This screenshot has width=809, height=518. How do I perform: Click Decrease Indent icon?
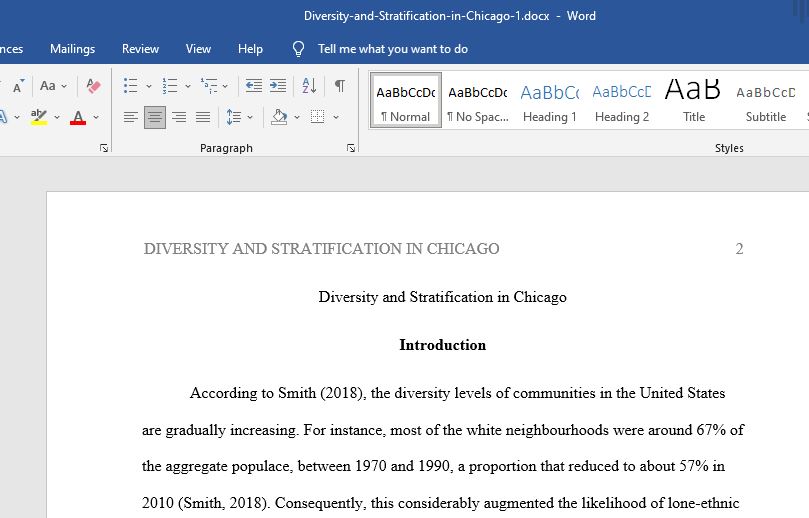click(x=253, y=86)
